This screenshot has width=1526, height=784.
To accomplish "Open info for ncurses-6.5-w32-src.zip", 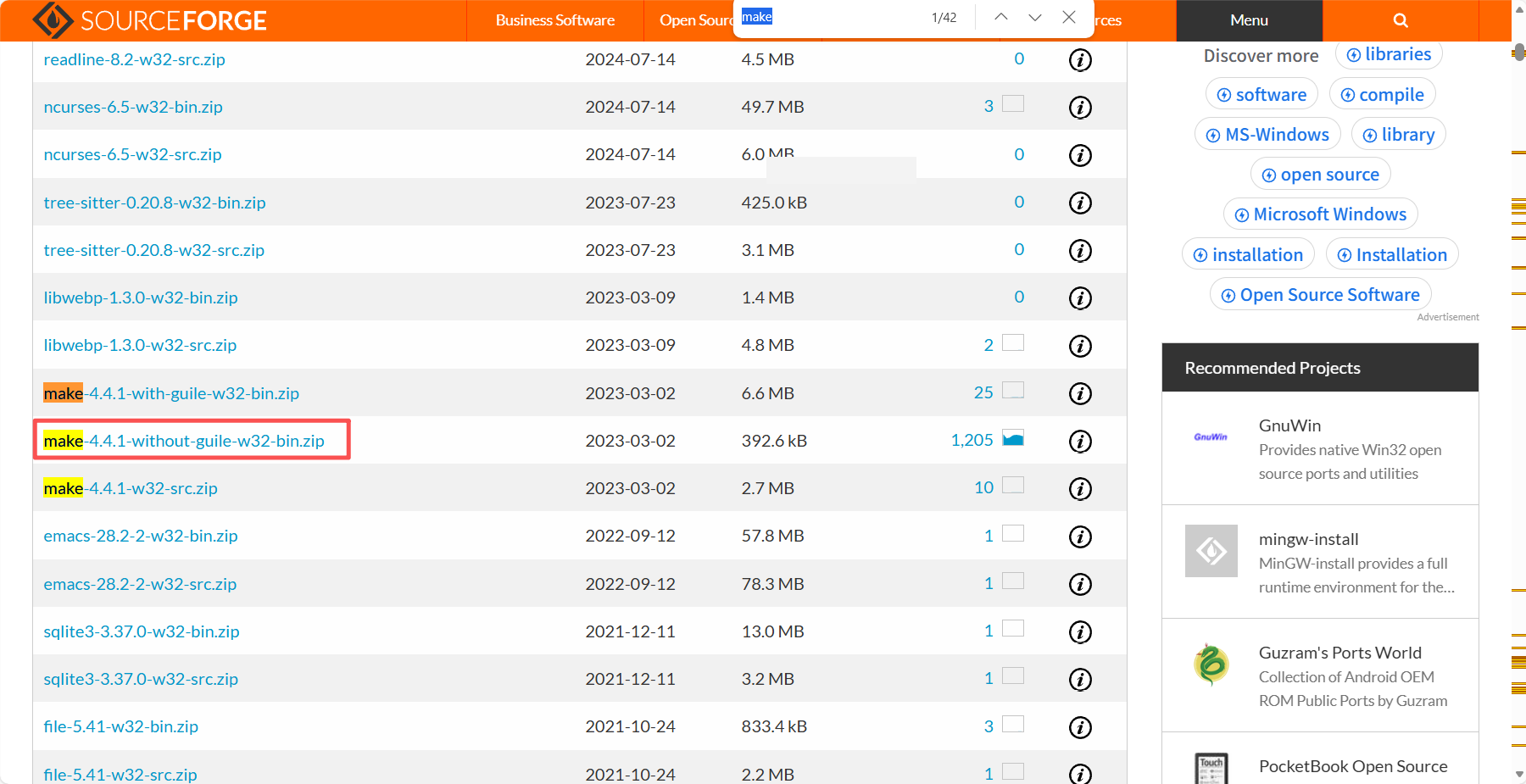I will coord(1080,155).
